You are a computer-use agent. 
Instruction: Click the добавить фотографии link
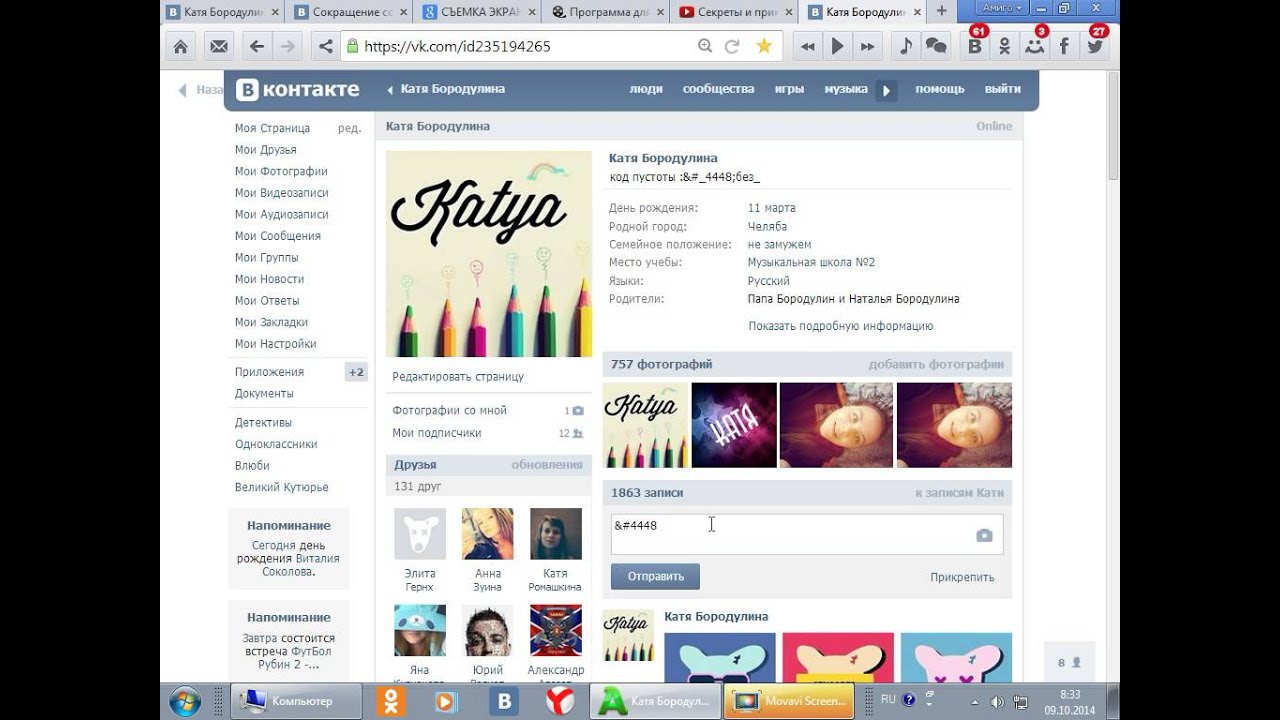point(936,365)
